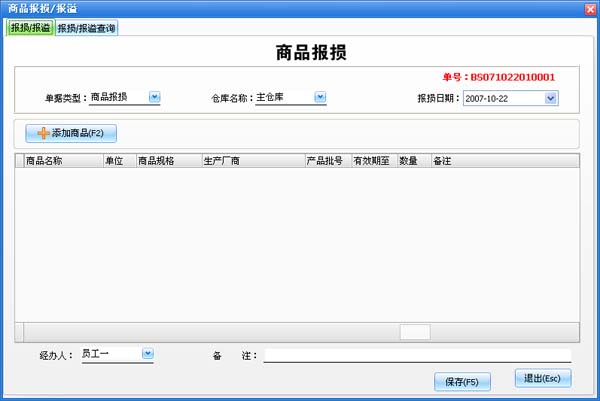The width and height of the screenshot is (600, 401).
Task: Close the 商品报损/报溢 window
Action: click(x=587, y=8)
